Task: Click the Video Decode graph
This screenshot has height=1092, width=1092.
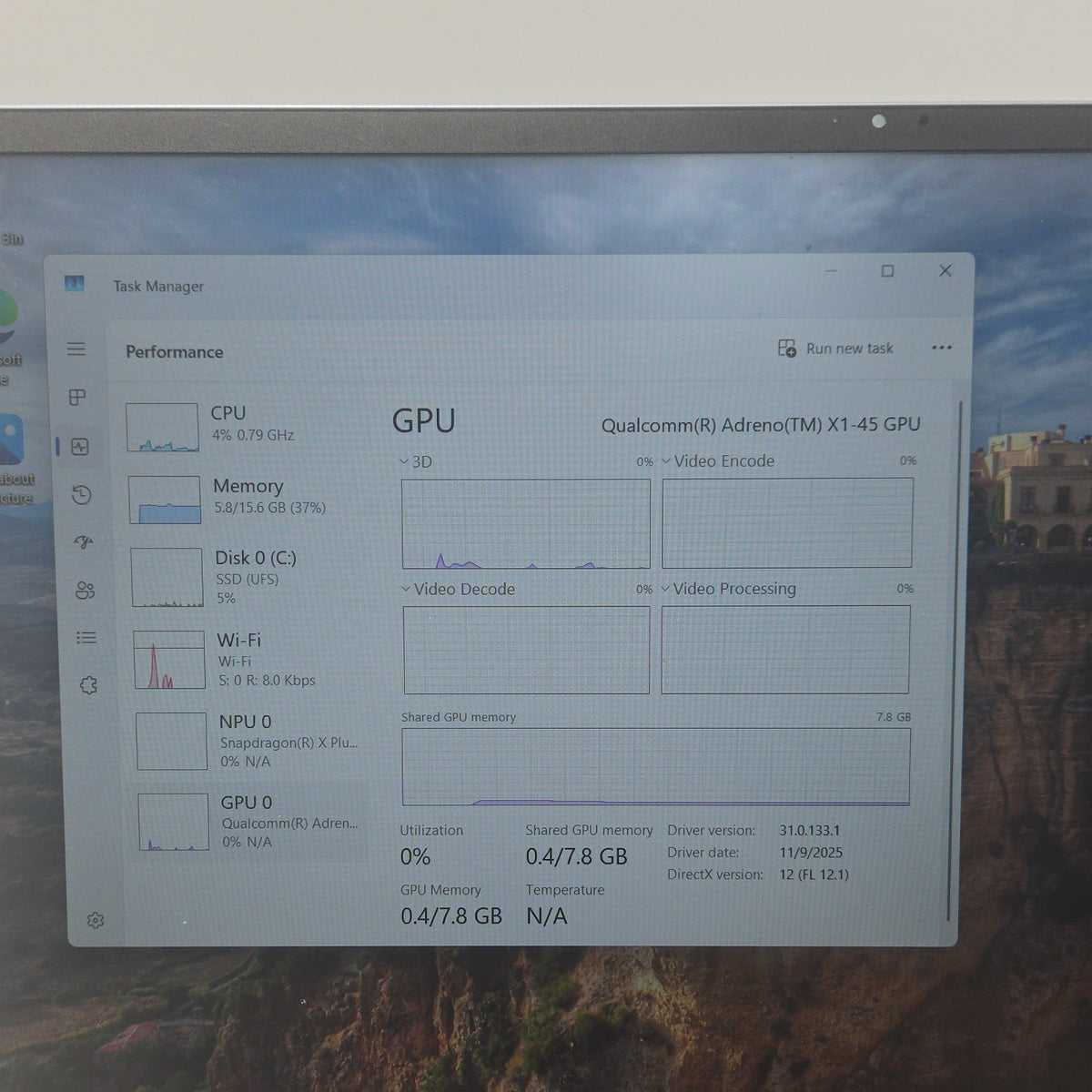Action: pyautogui.click(x=526, y=651)
